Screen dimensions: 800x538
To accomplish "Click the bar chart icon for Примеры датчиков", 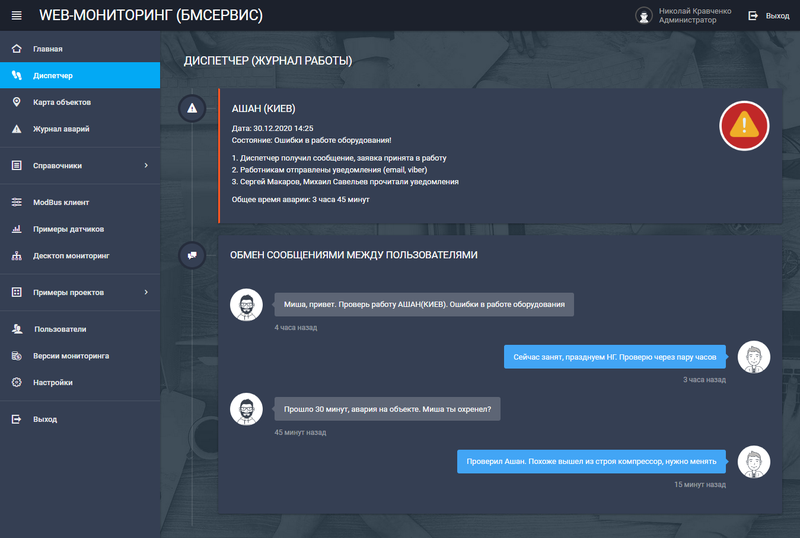I will (16, 229).
